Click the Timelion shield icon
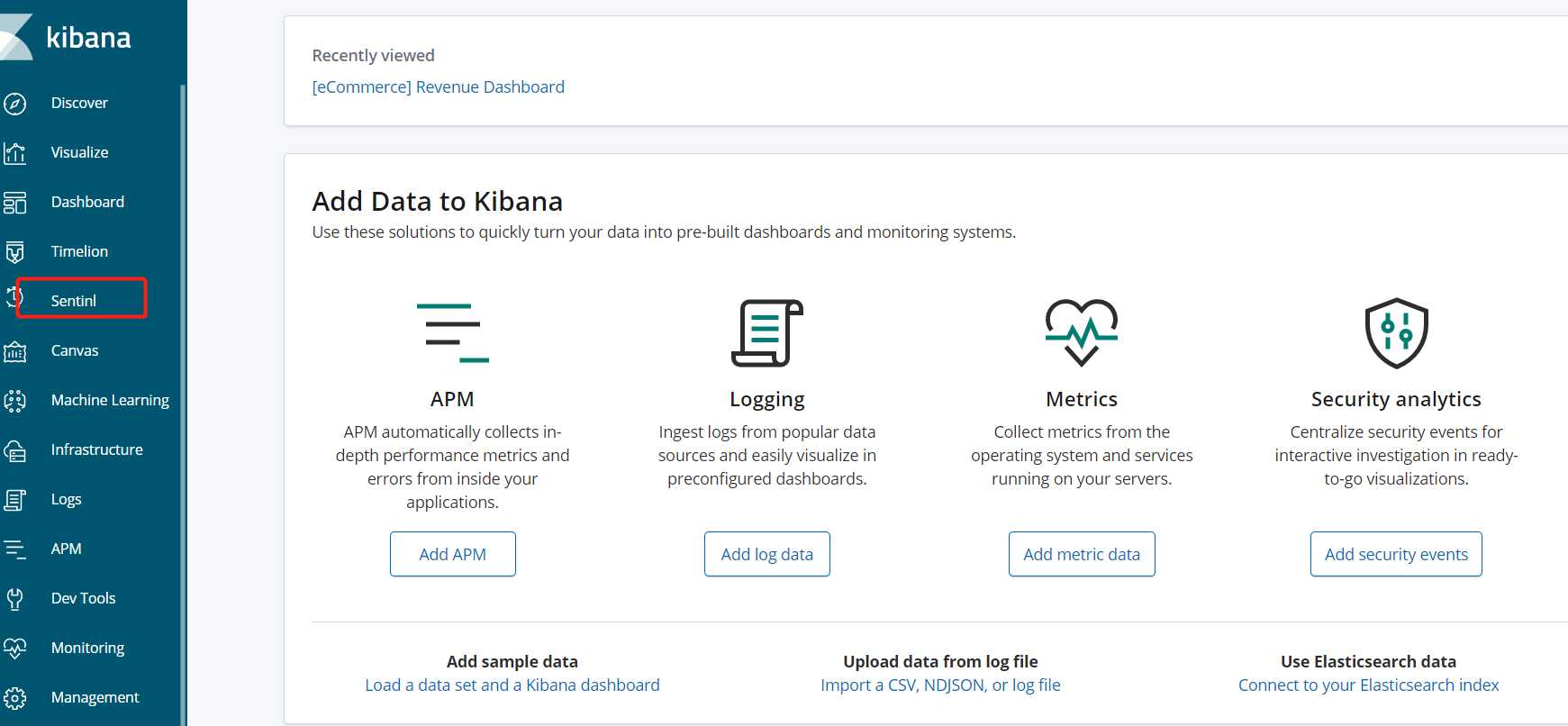The width and height of the screenshot is (1568, 726). click(x=14, y=252)
